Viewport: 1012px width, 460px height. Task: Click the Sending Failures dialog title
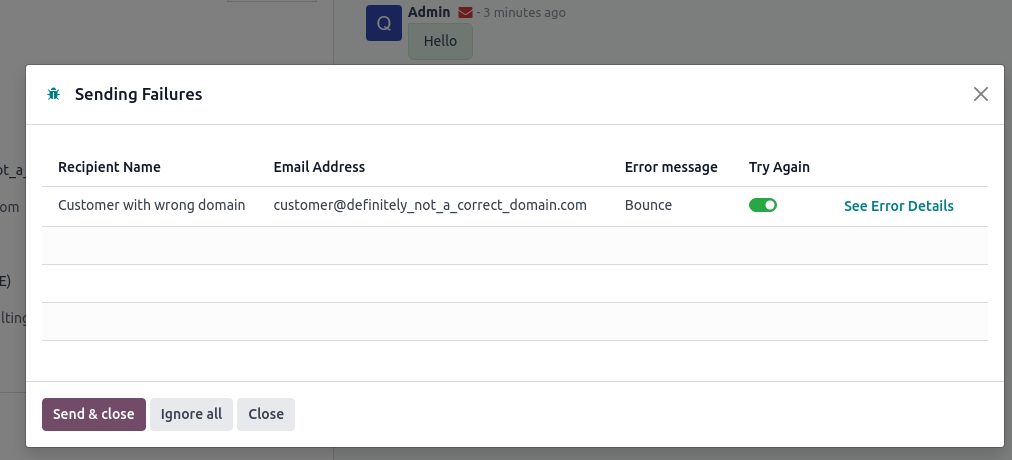[x=138, y=94]
